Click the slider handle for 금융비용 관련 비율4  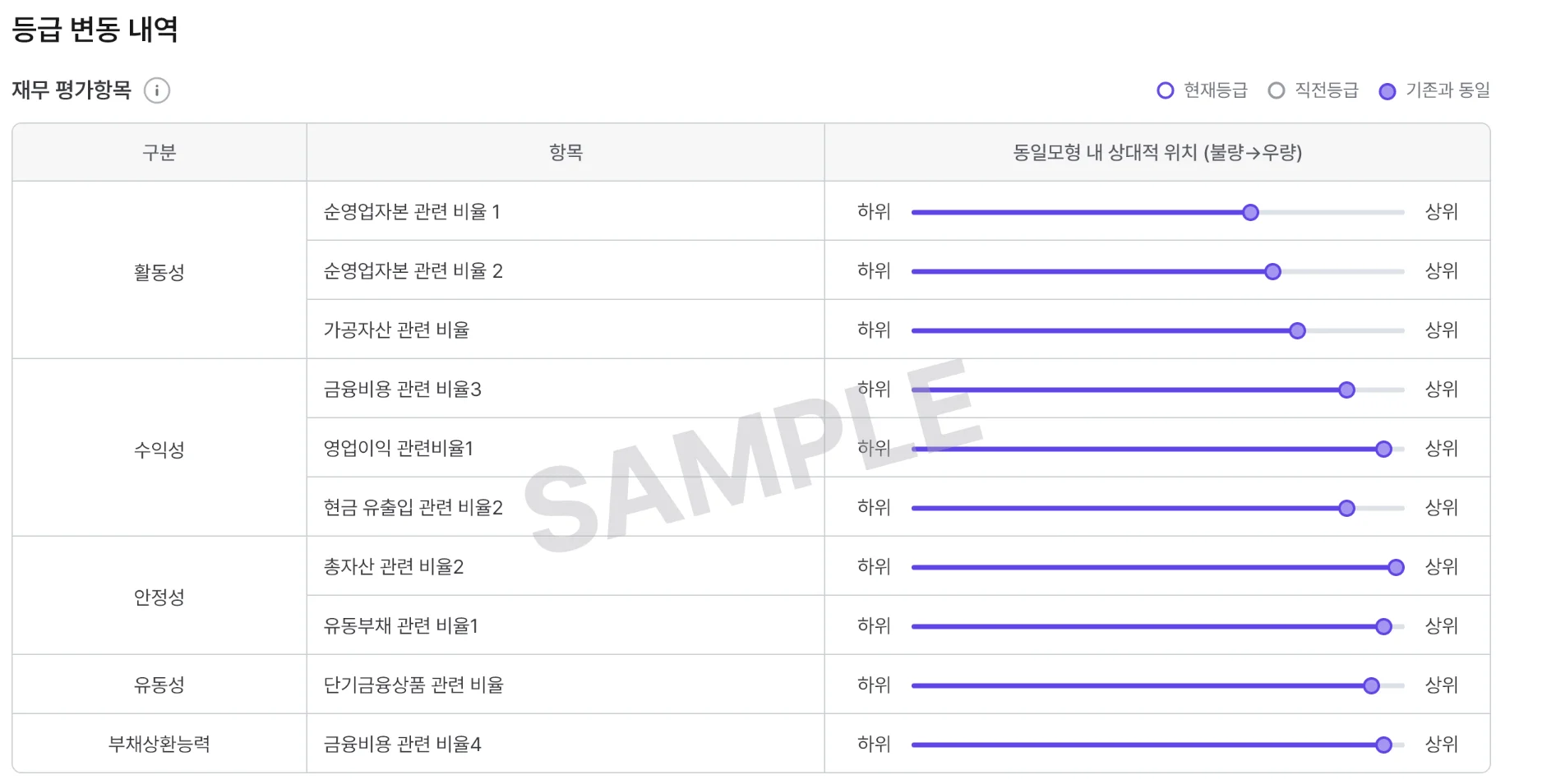[1383, 745]
